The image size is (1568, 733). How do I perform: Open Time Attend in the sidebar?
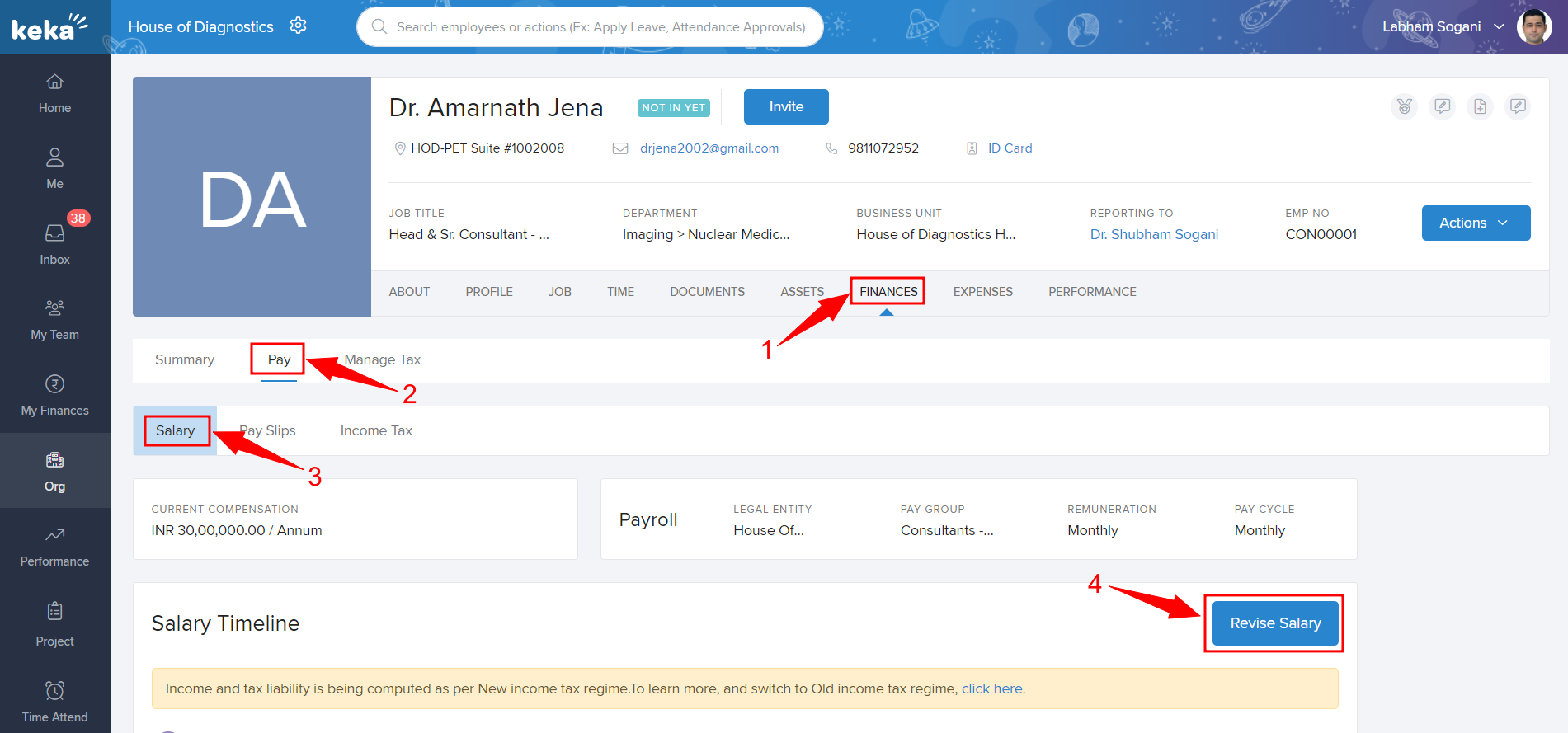54,702
